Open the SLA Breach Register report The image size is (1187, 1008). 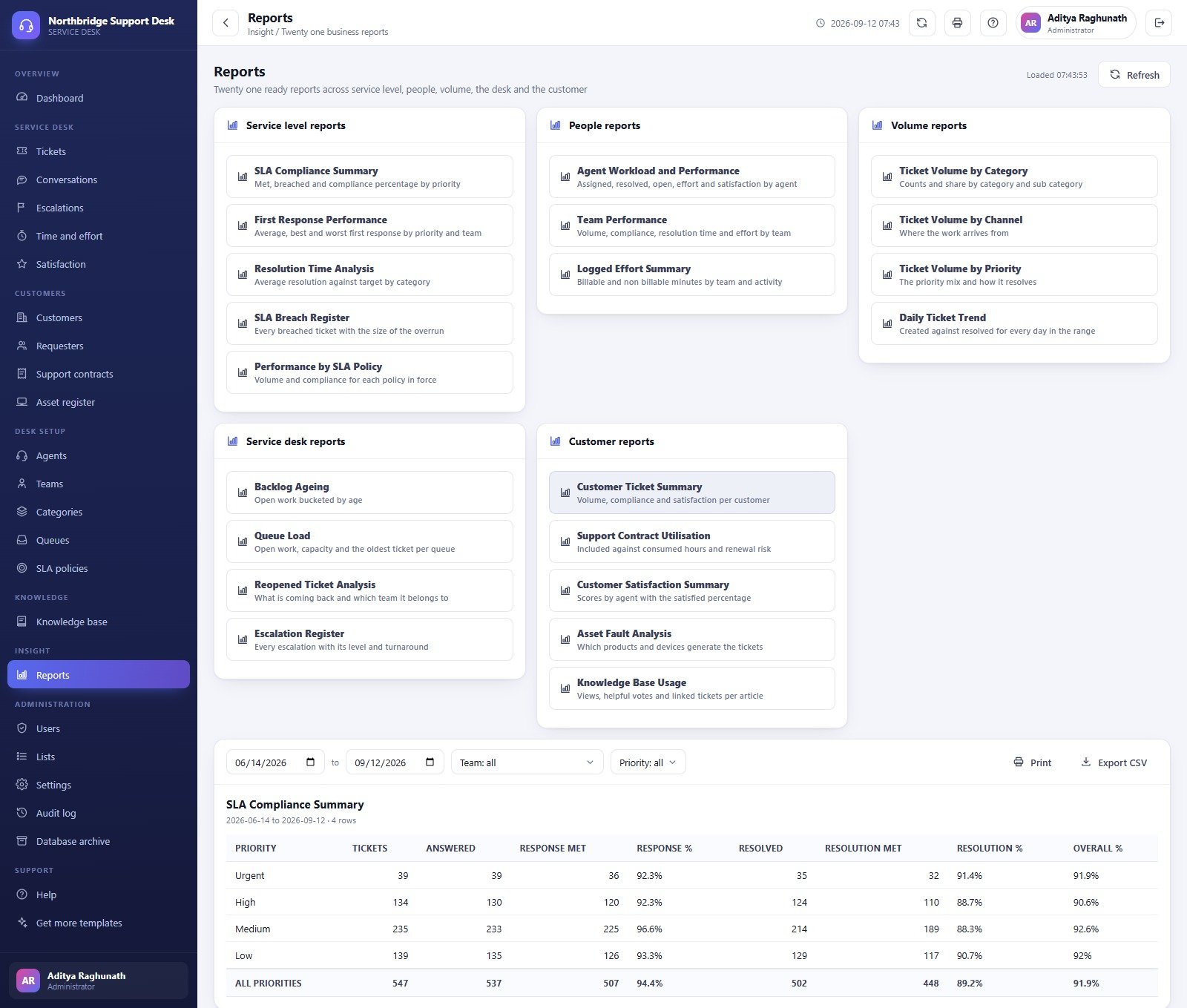(369, 323)
